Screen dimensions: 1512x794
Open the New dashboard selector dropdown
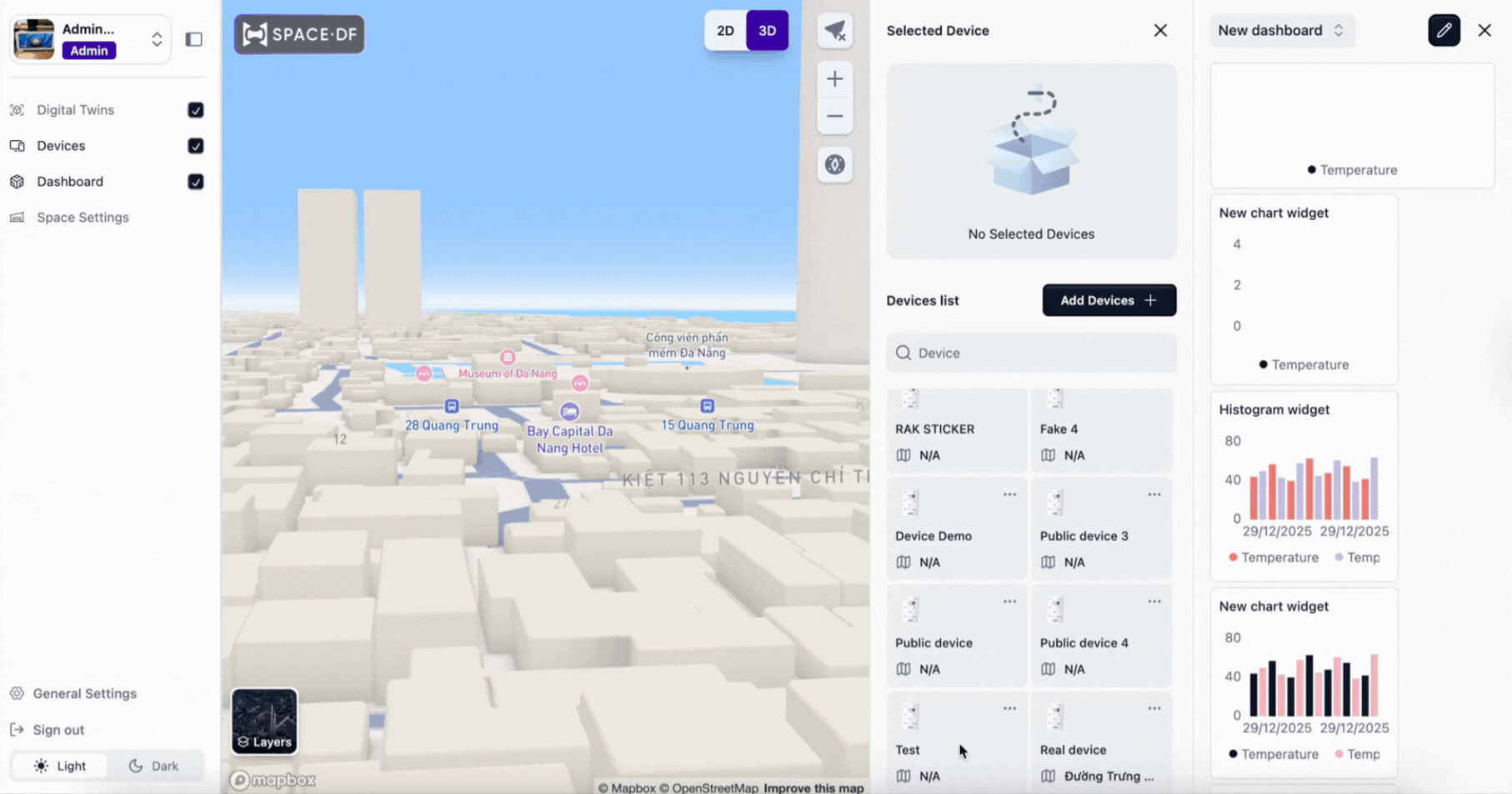(x=1280, y=31)
